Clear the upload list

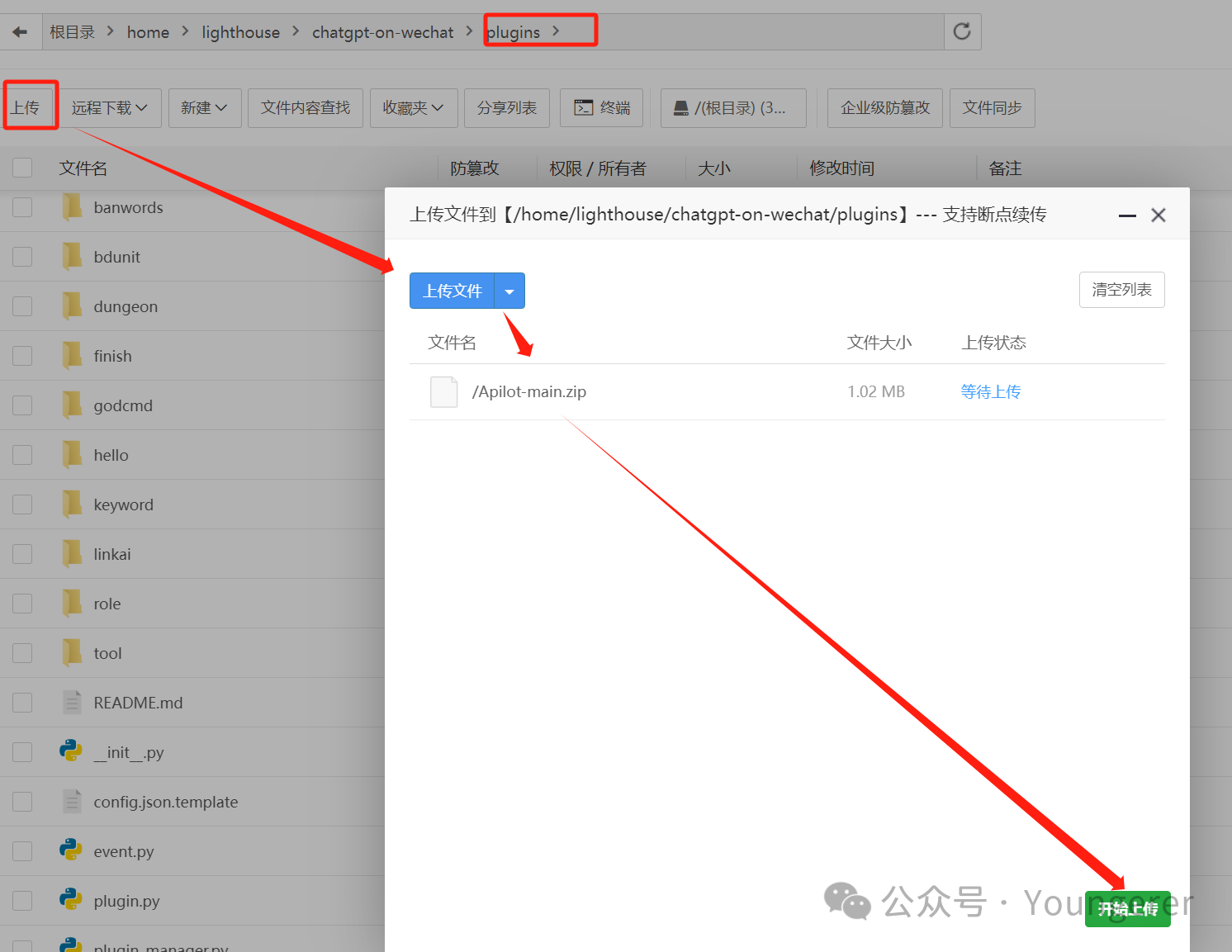(x=1121, y=290)
